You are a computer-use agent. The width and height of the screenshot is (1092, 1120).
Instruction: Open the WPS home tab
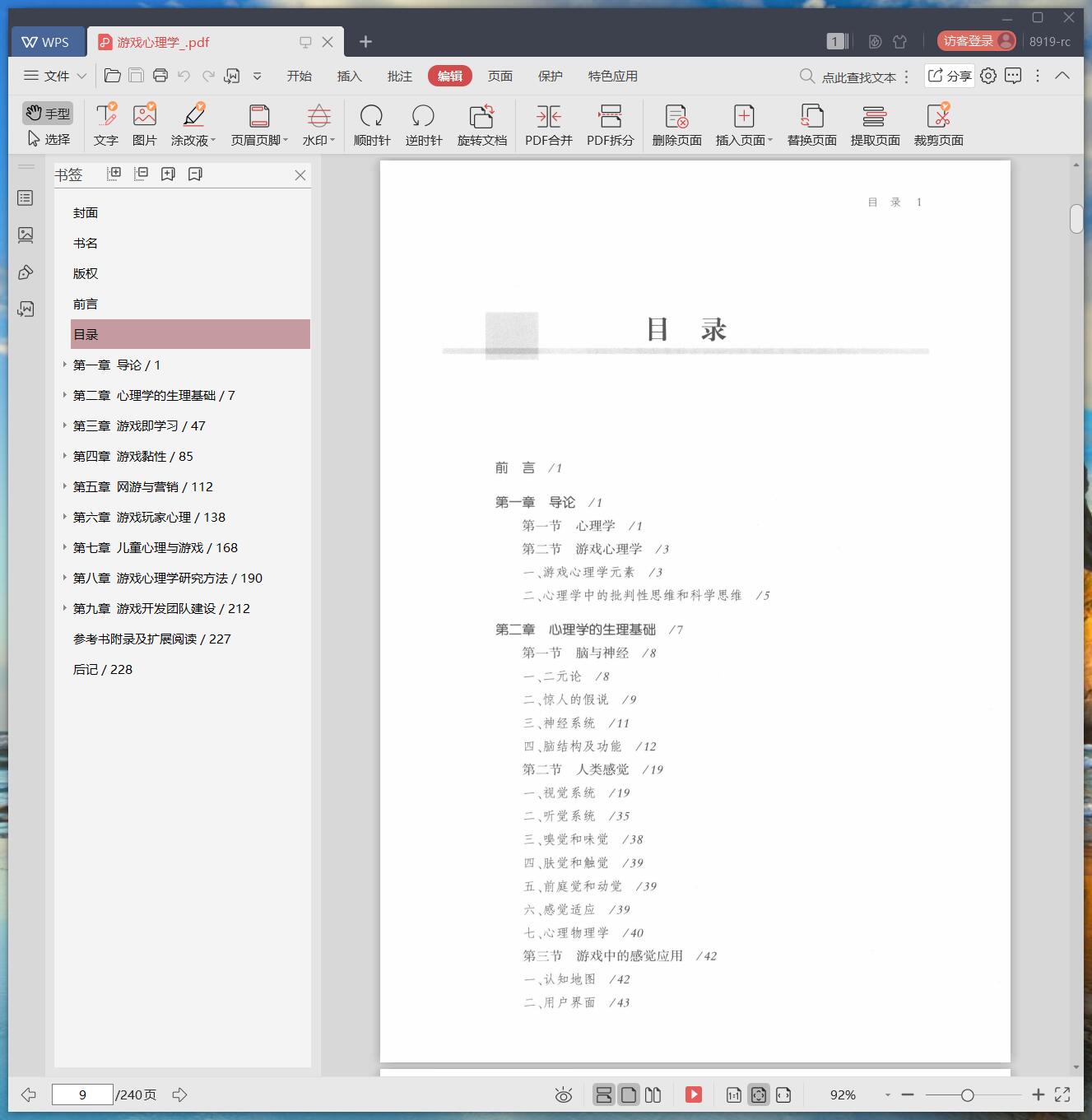[x=46, y=42]
